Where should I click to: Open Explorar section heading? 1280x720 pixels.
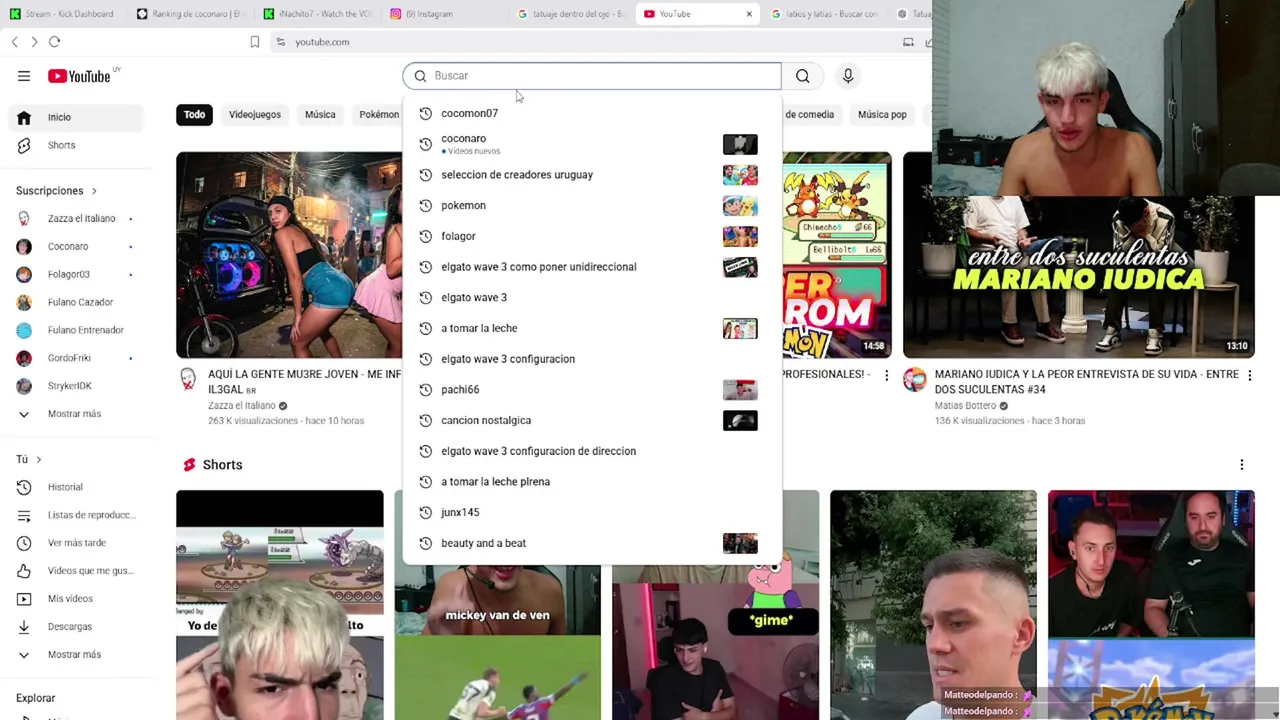pyautogui.click(x=36, y=698)
